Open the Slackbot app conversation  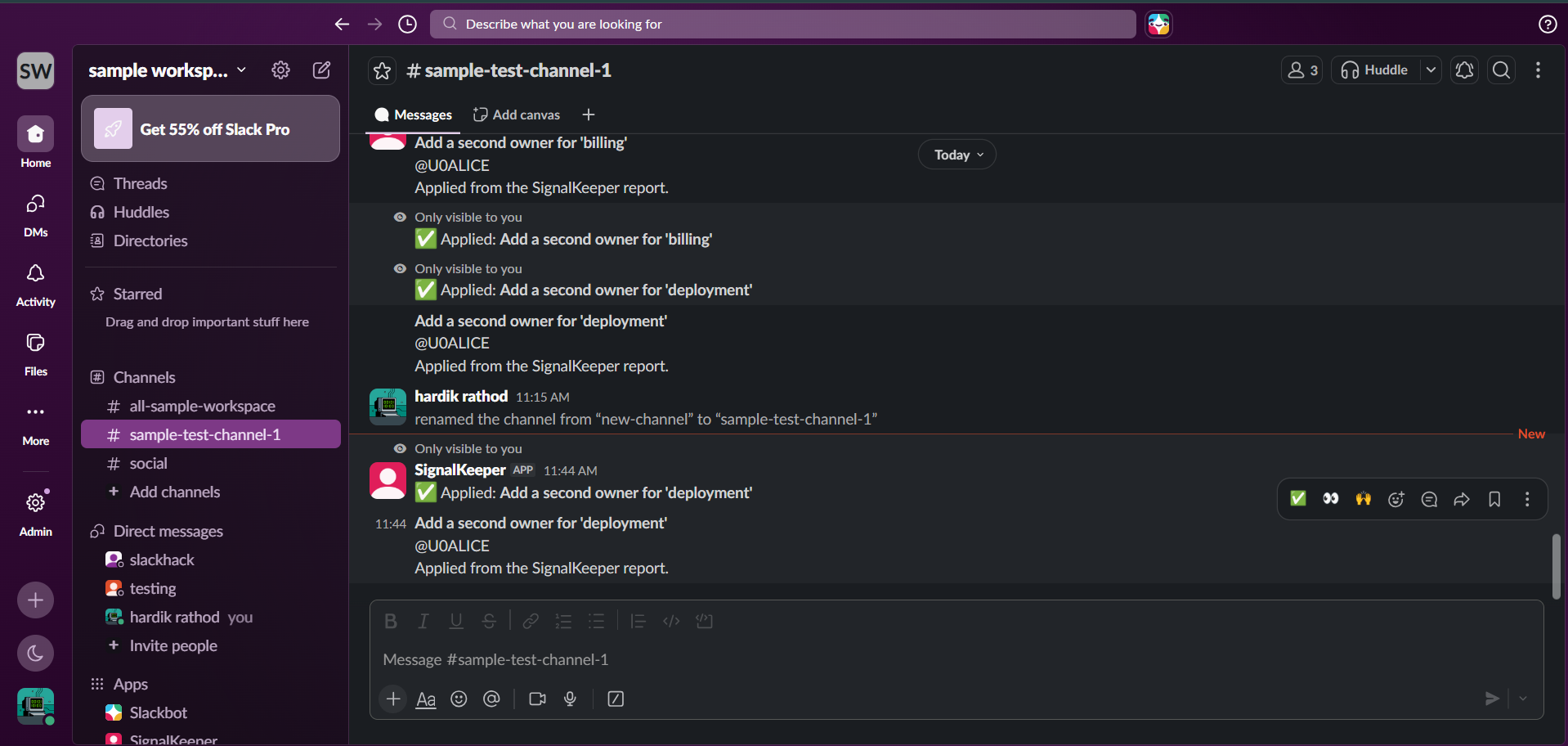point(211,712)
